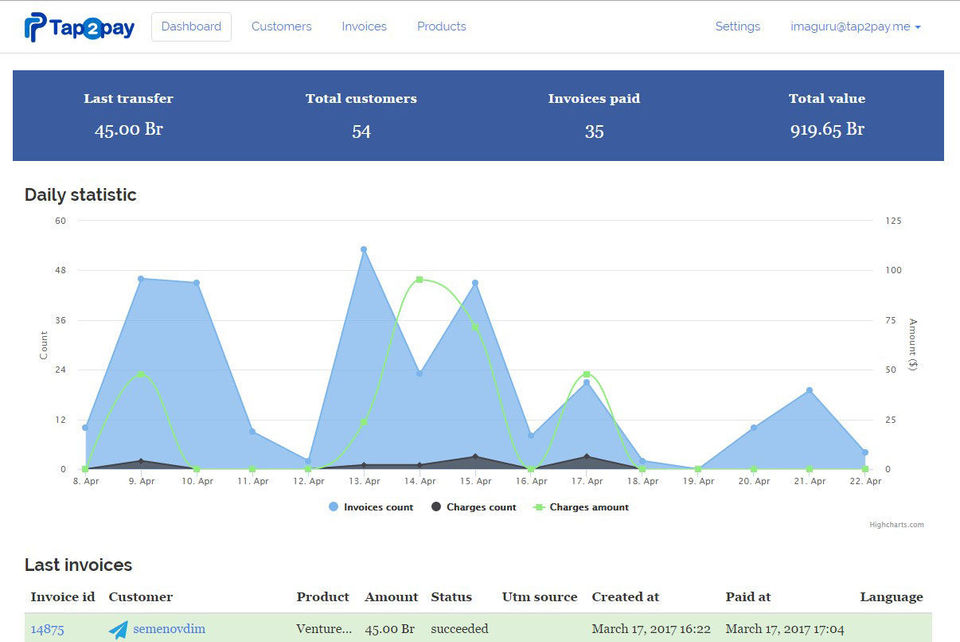Click the 14. Apr charges amount peak marker
960x642 pixels.
[x=420, y=280]
